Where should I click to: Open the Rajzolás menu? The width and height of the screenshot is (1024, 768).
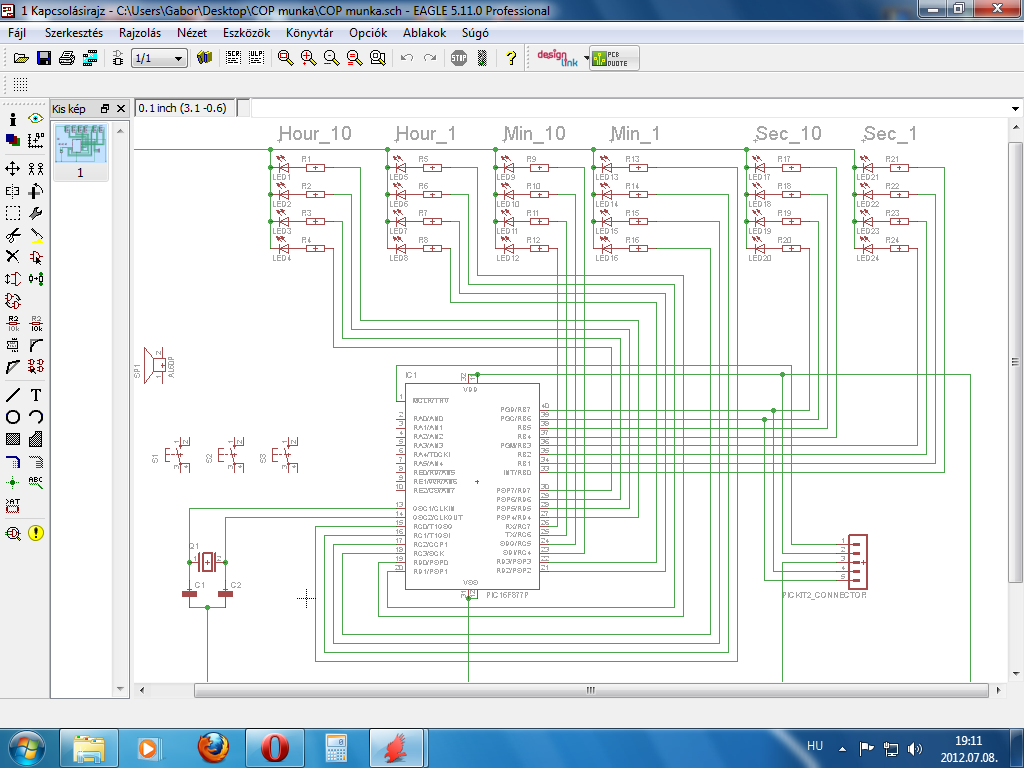[140, 33]
